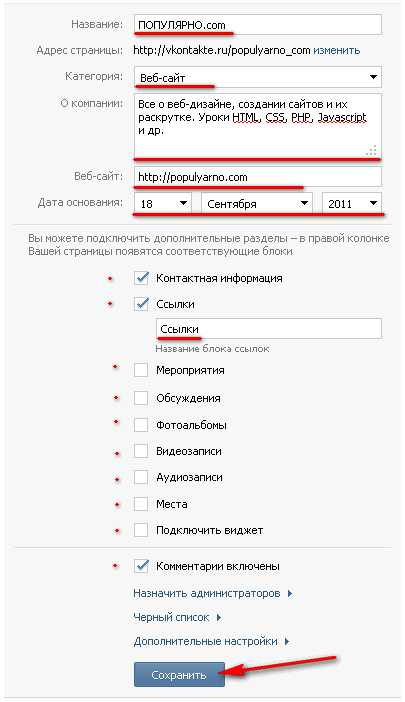Tick the Фотоальбомы checkbox

141,425
